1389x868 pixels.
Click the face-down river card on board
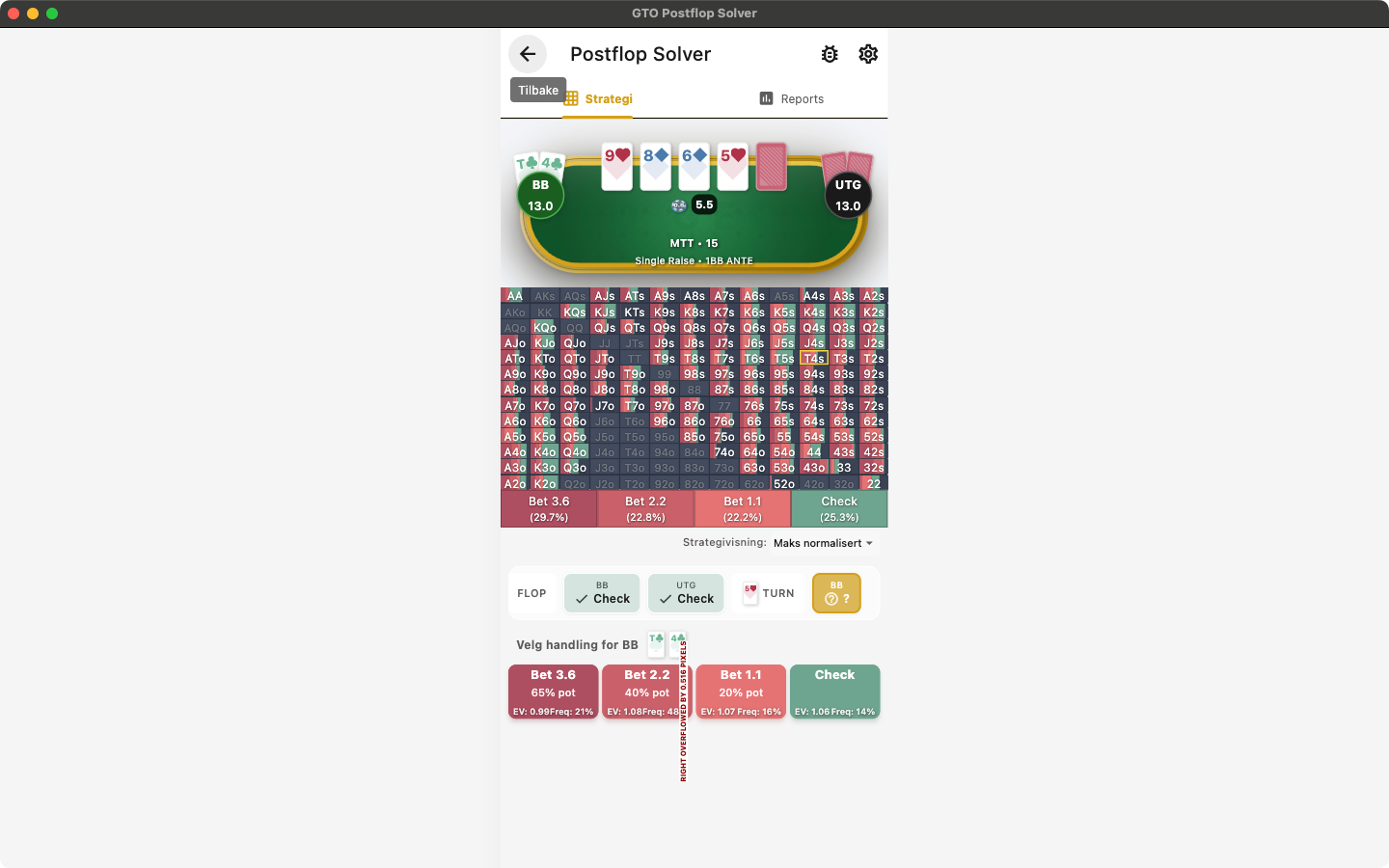pos(772,167)
